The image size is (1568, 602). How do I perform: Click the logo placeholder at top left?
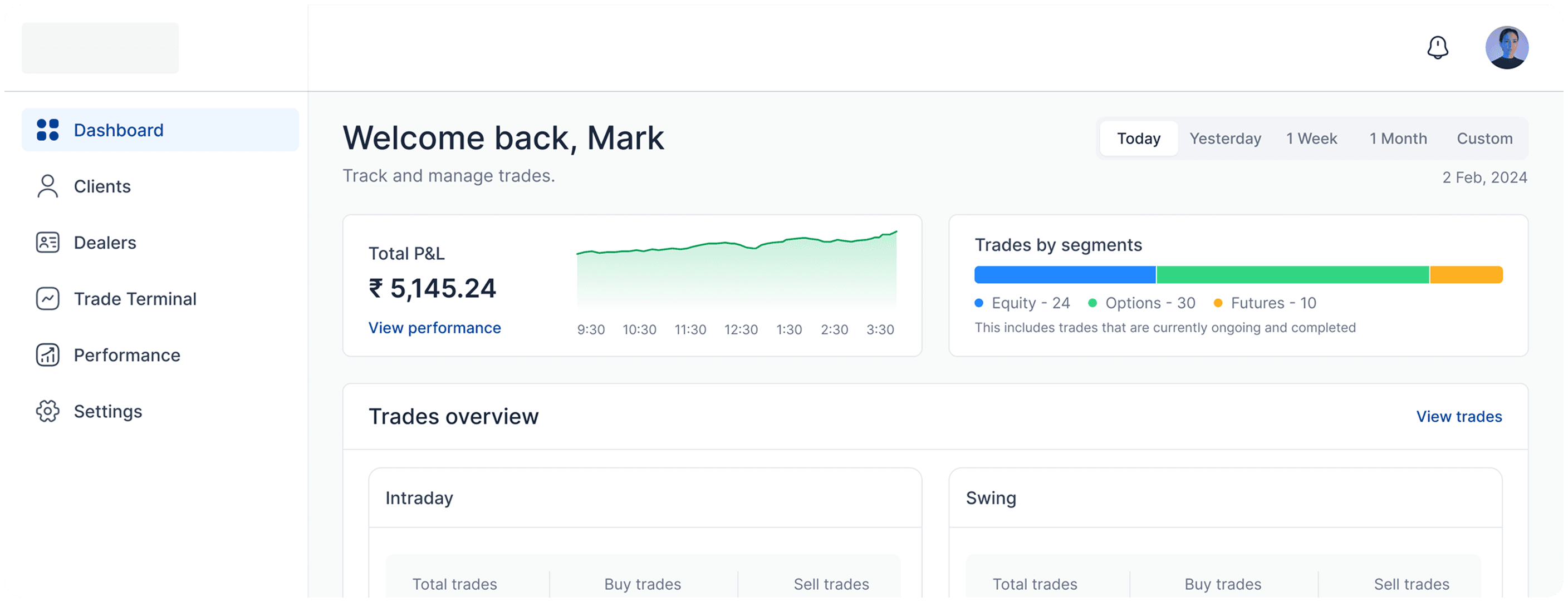[100, 48]
